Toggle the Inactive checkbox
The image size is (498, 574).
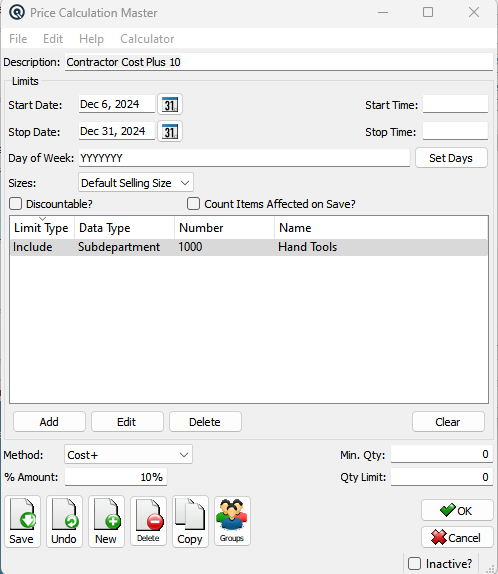414,563
